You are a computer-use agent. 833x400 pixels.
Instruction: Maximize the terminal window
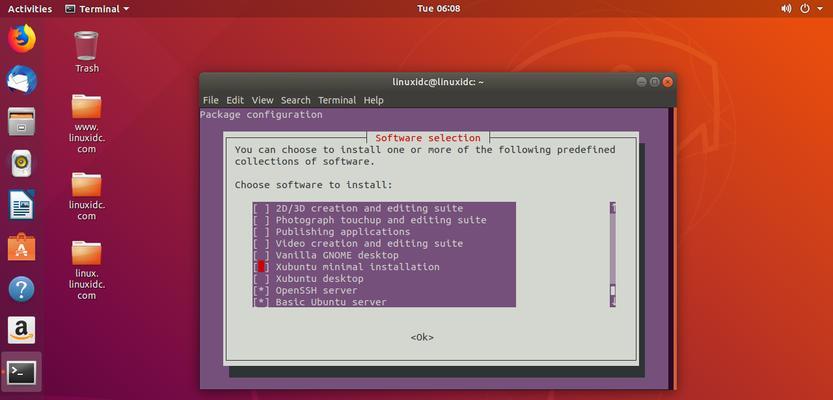(x=654, y=82)
